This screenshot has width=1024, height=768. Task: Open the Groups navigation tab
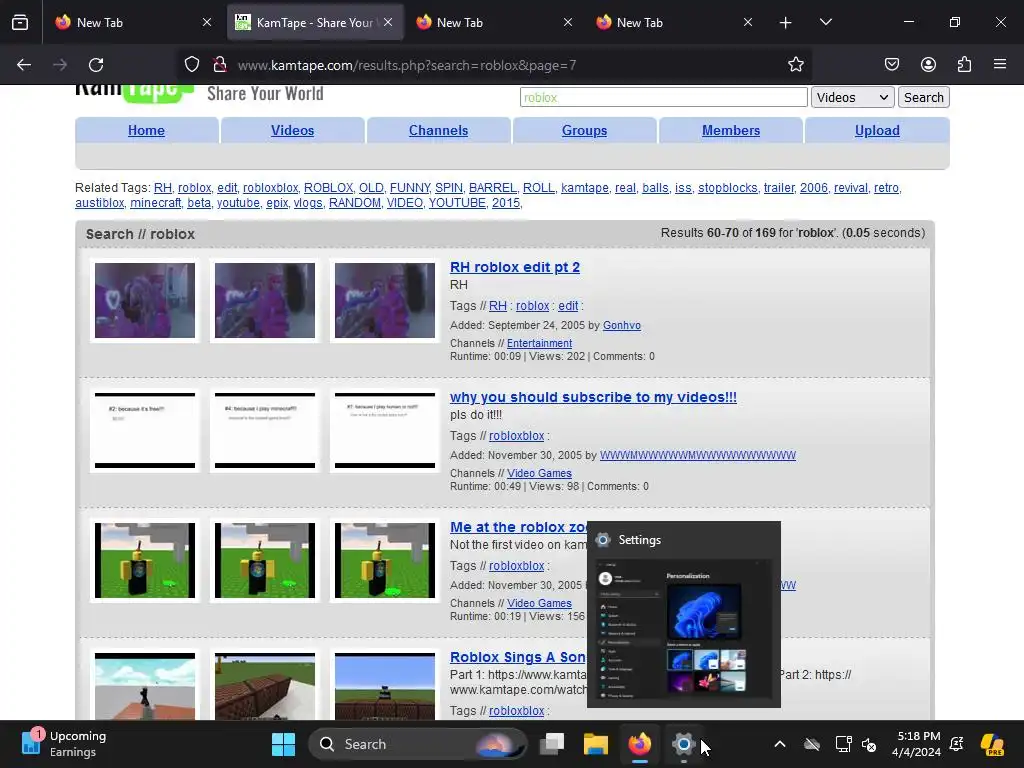pyautogui.click(x=584, y=131)
